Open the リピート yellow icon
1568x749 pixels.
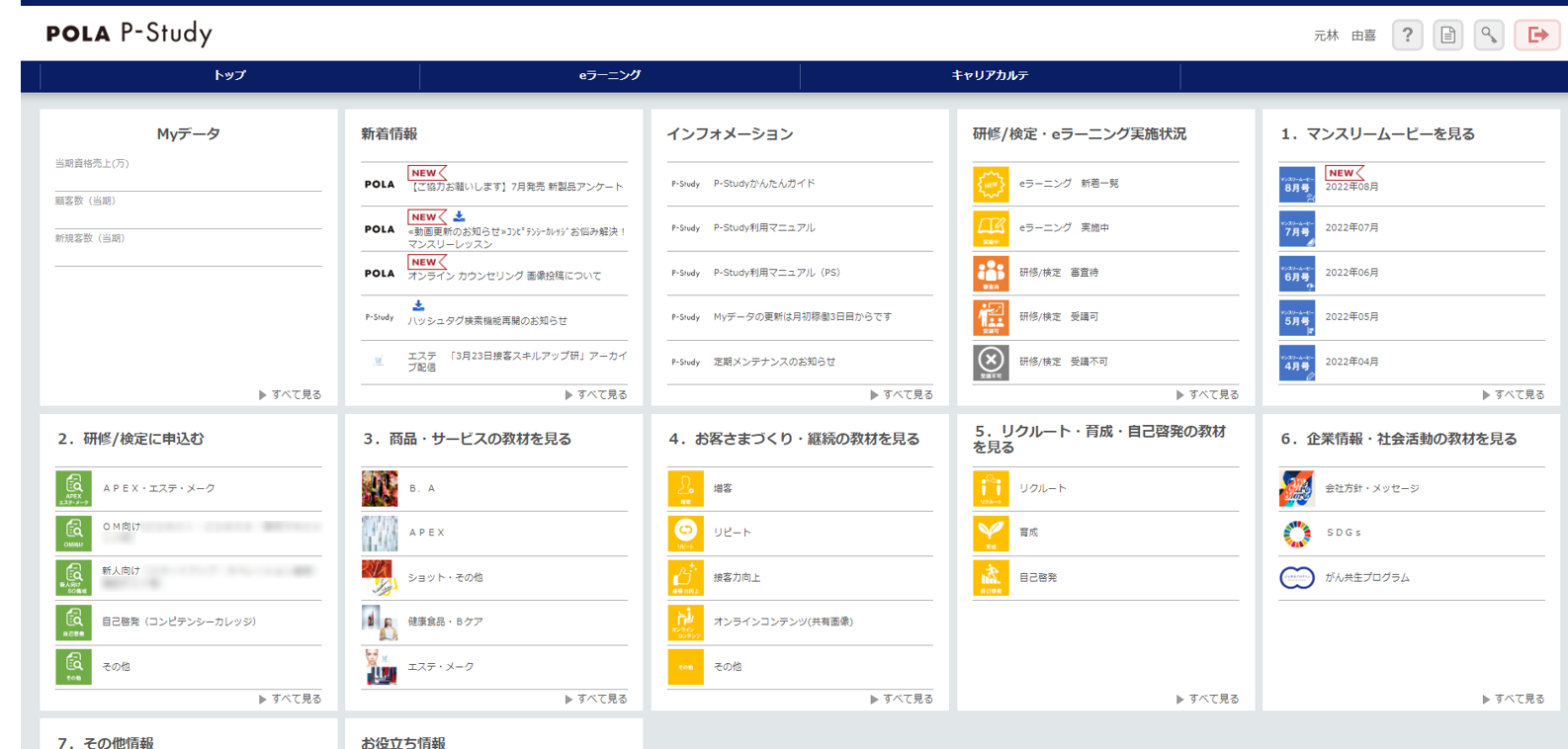(x=685, y=533)
